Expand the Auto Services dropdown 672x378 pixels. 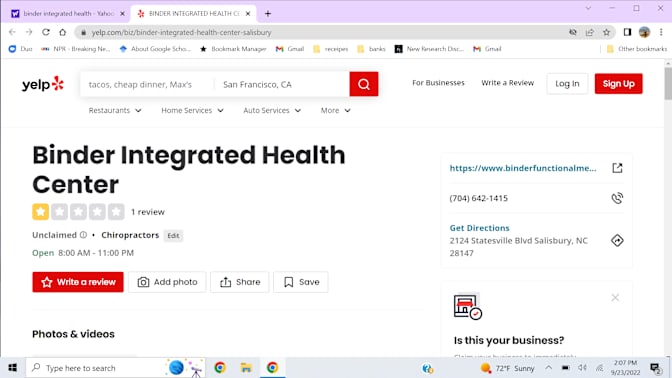(x=272, y=110)
